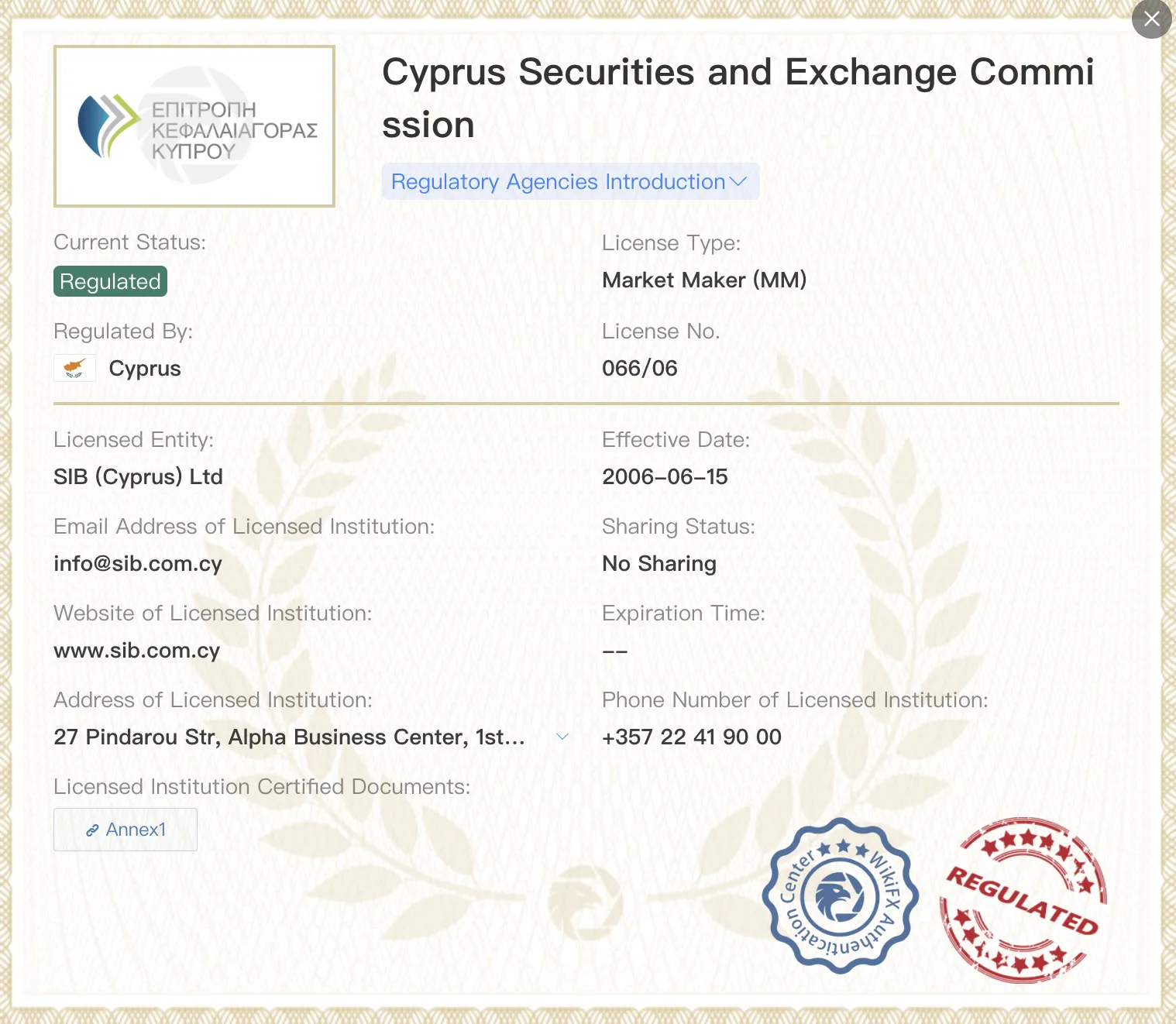Click the green Regulated status badge
Screen dimensions: 1176x1024
[x=110, y=281]
